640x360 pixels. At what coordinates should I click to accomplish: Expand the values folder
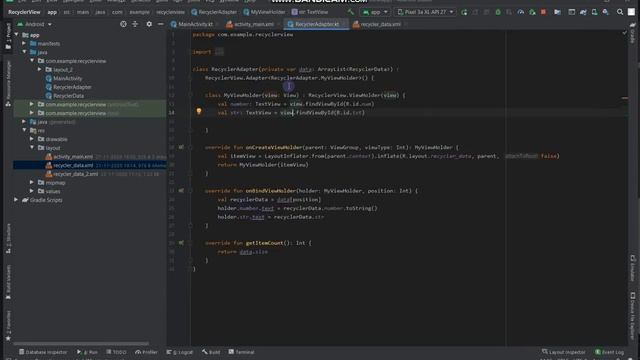coord(32,191)
